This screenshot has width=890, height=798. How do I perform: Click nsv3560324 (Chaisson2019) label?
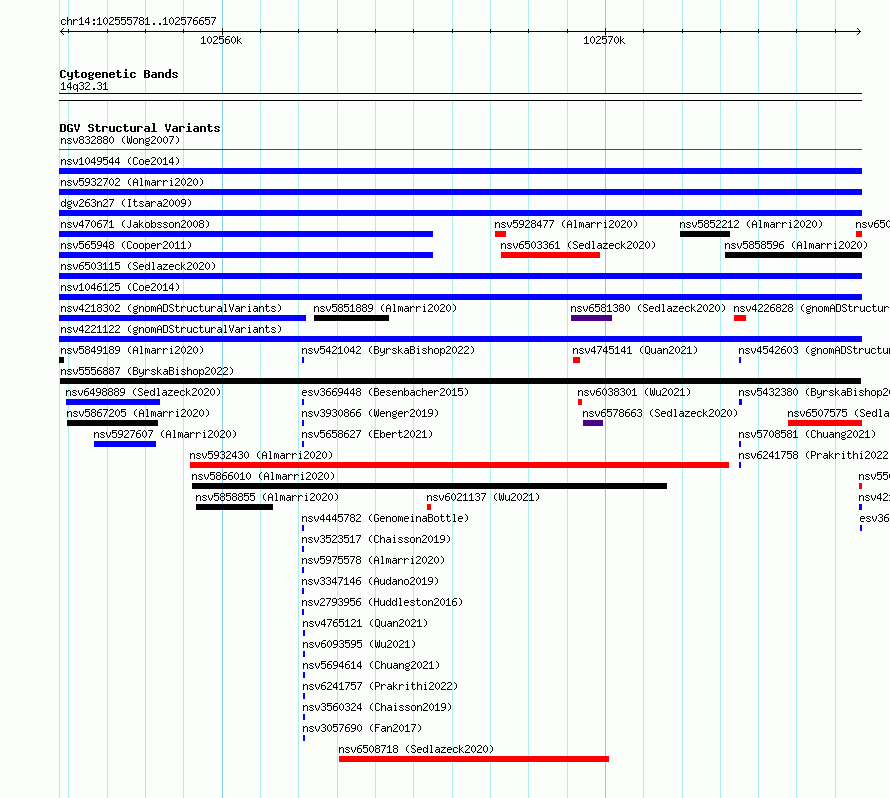click(377, 707)
